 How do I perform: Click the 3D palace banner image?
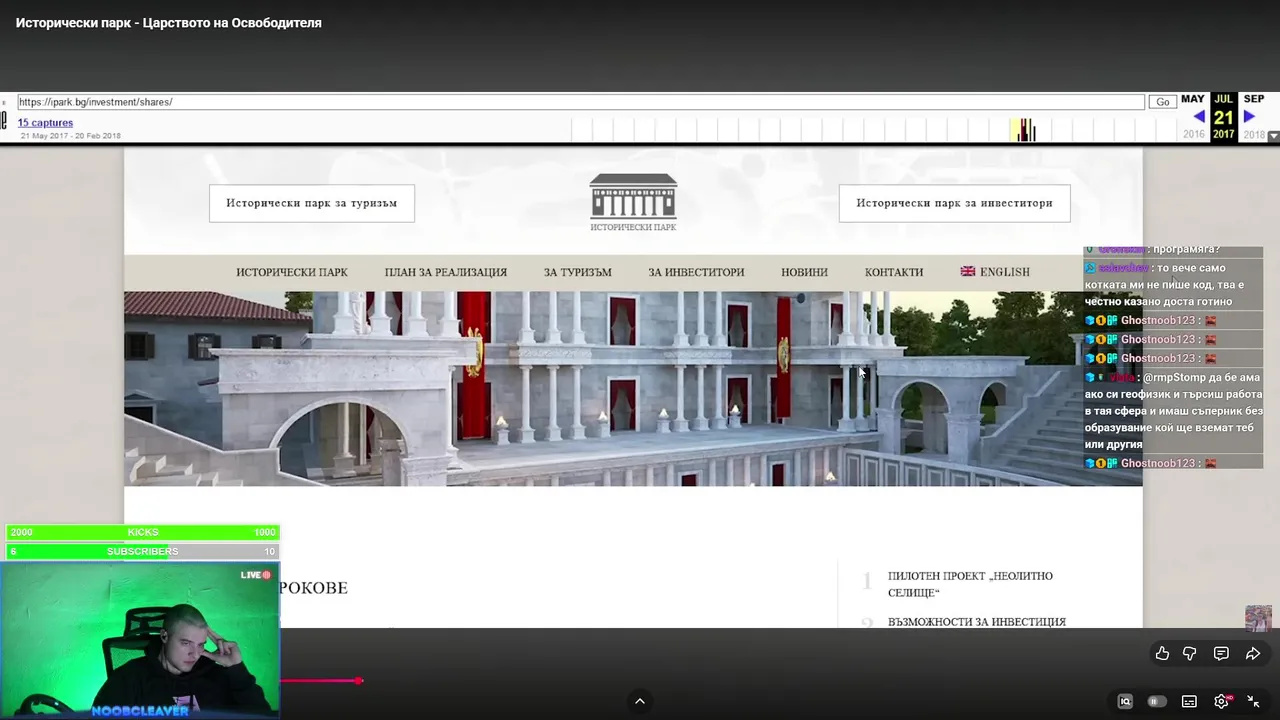coord(633,389)
